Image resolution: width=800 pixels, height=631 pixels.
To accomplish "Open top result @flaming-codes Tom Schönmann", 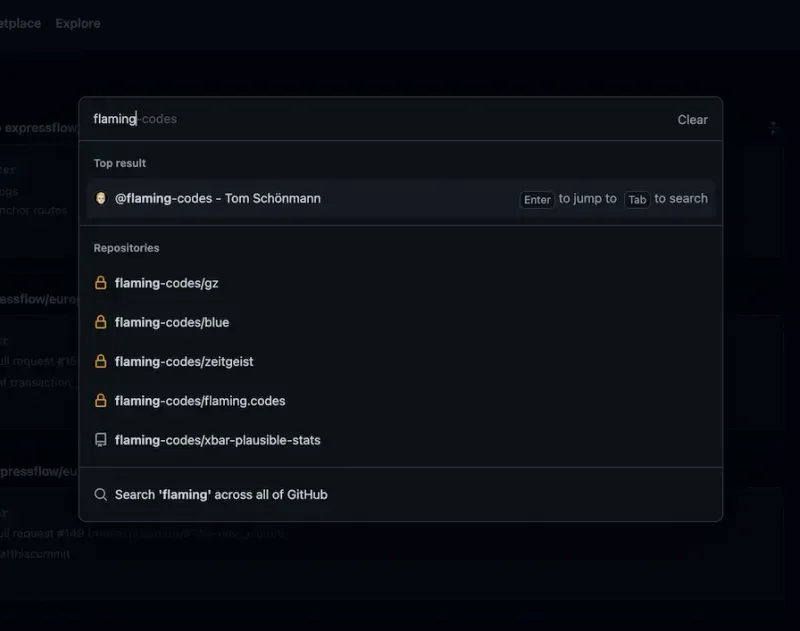I will pyautogui.click(x=401, y=198).
